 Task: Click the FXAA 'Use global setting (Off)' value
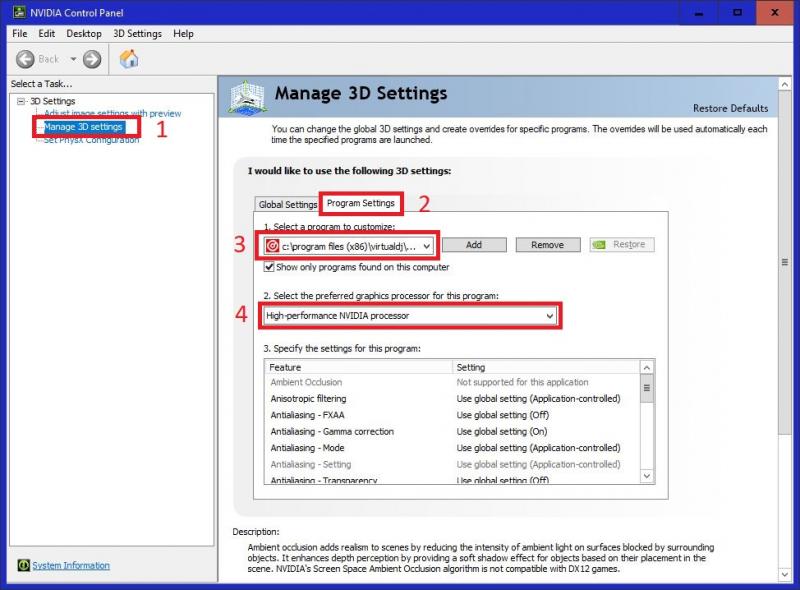tap(503, 415)
